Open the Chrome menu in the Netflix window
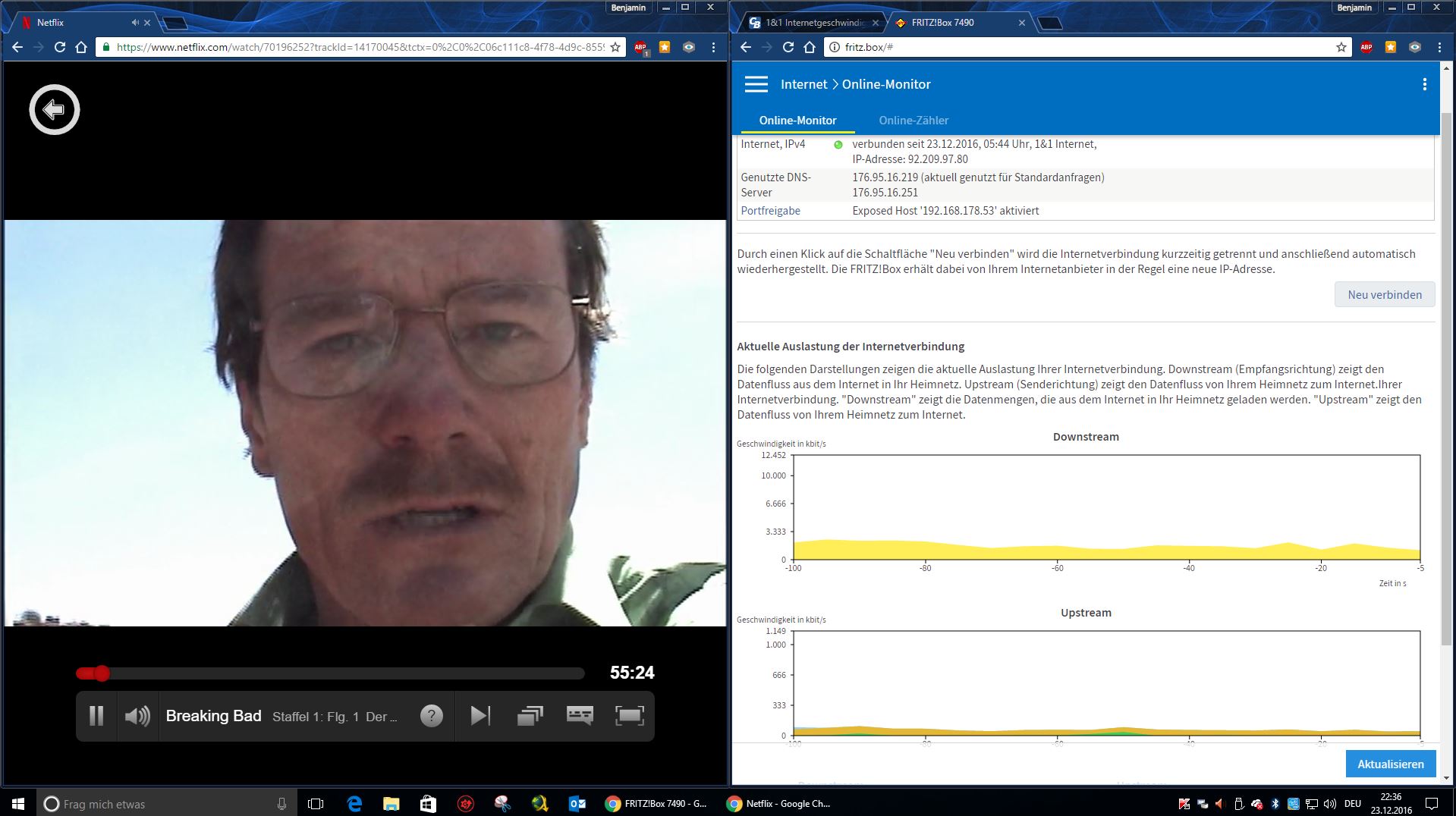 pyautogui.click(x=713, y=47)
